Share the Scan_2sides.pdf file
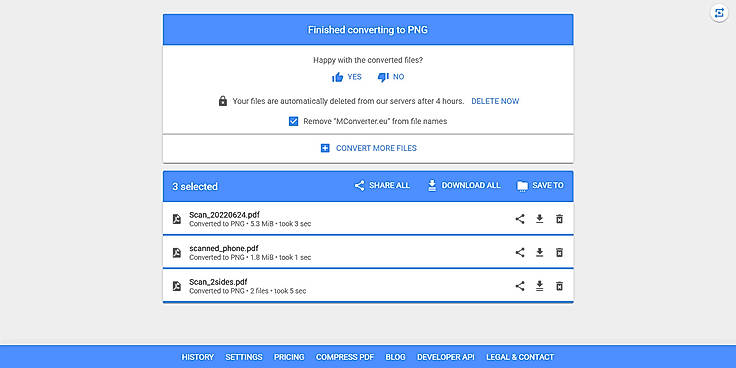Image resolution: width=736 pixels, height=368 pixels. pyautogui.click(x=520, y=286)
